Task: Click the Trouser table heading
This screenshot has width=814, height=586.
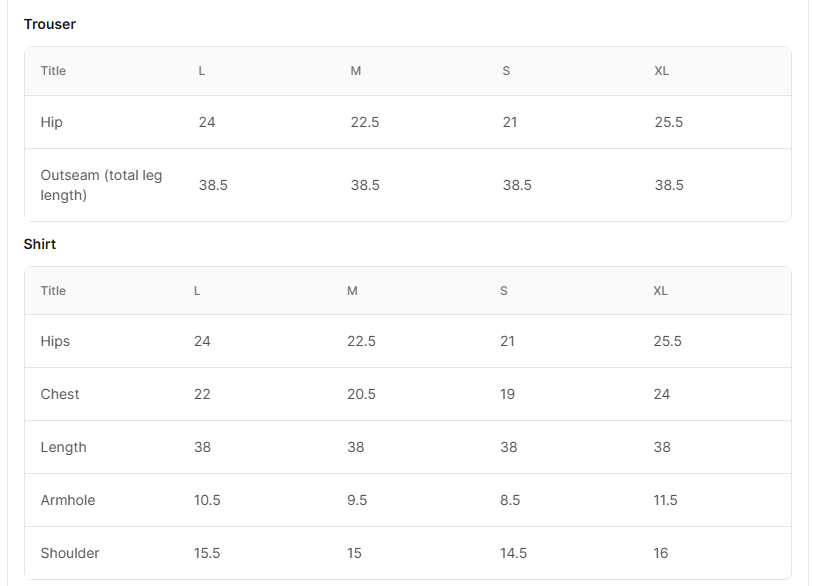Action: (x=50, y=24)
